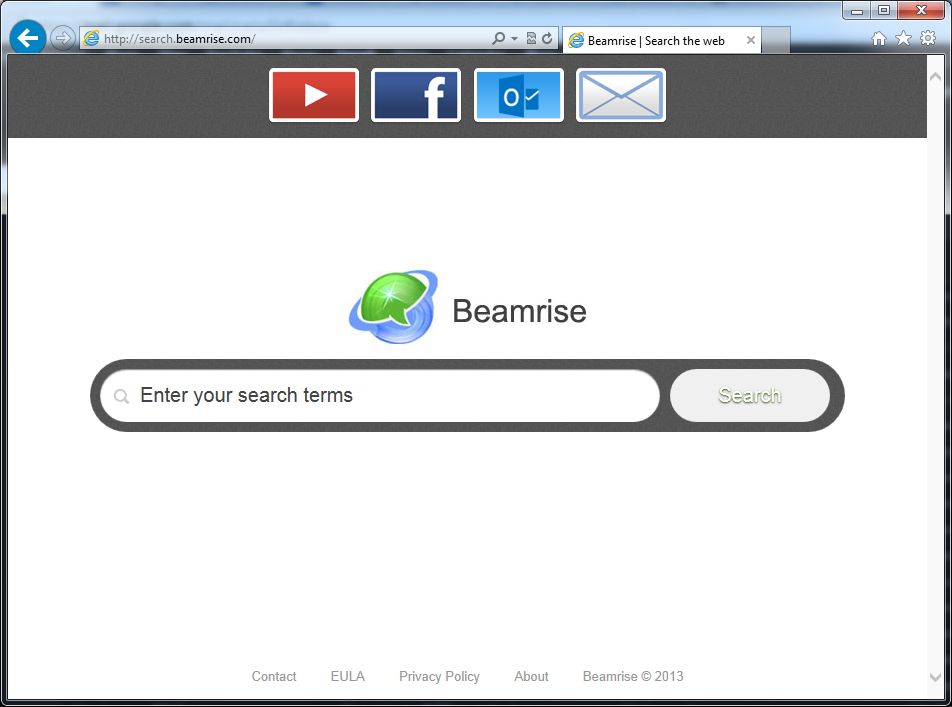
Task: Click the Beamrise logo icon
Action: pyautogui.click(x=393, y=307)
